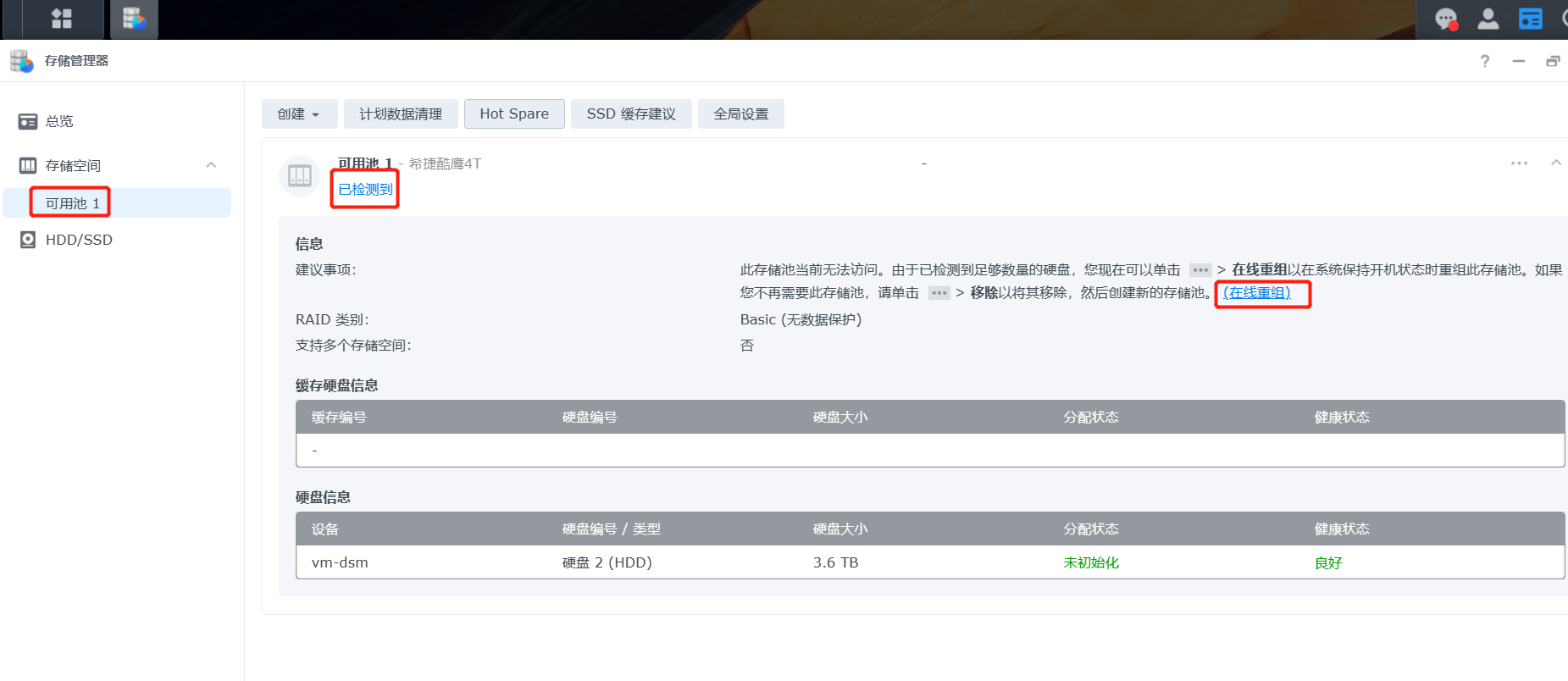The height and width of the screenshot is (681, 1568).
Task: Click the help question mark icon
Action: (1484, 61)
